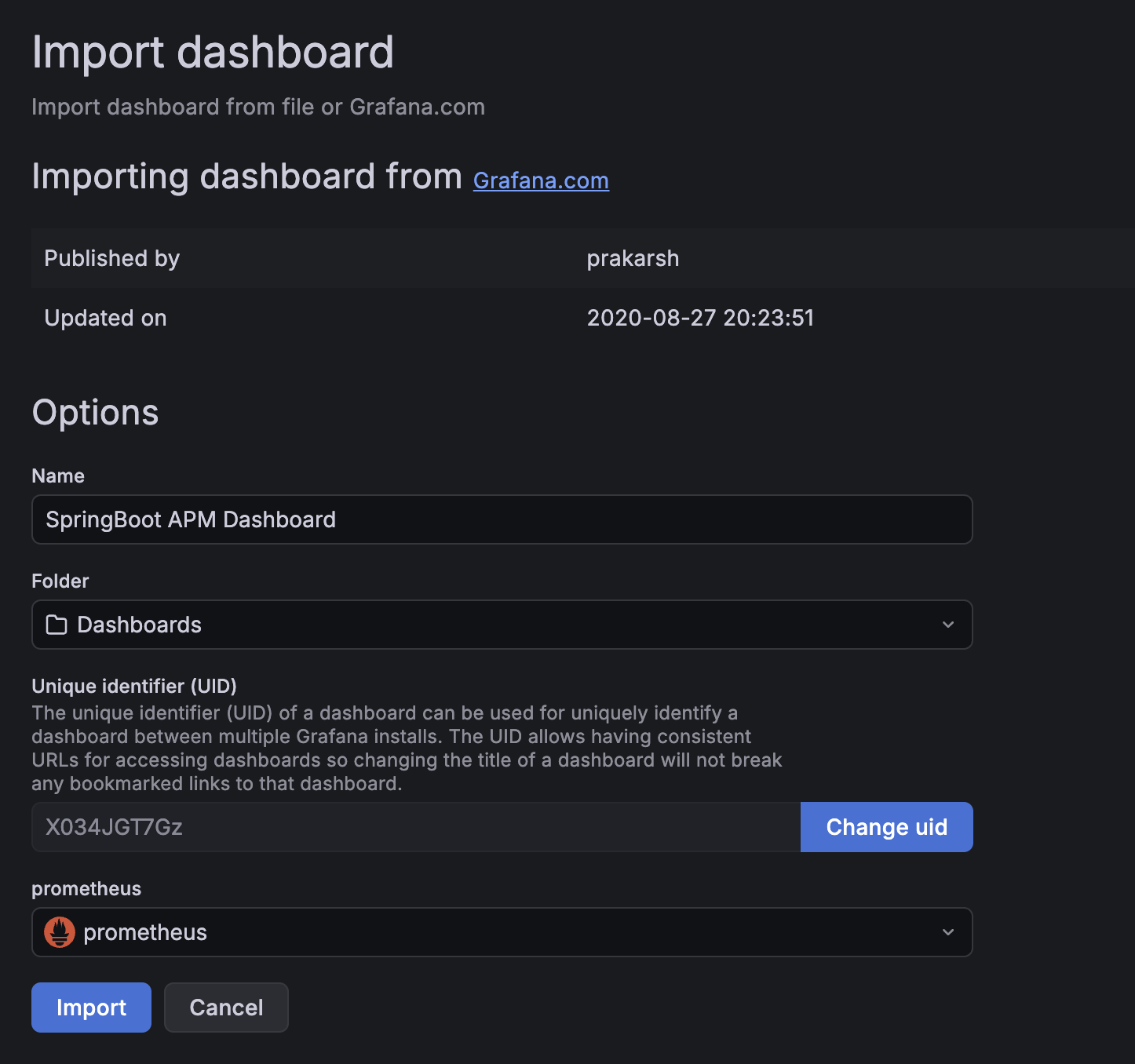Open the prometheus data source selector
The image size is (1135, 1064).
(x=502, y=932)
